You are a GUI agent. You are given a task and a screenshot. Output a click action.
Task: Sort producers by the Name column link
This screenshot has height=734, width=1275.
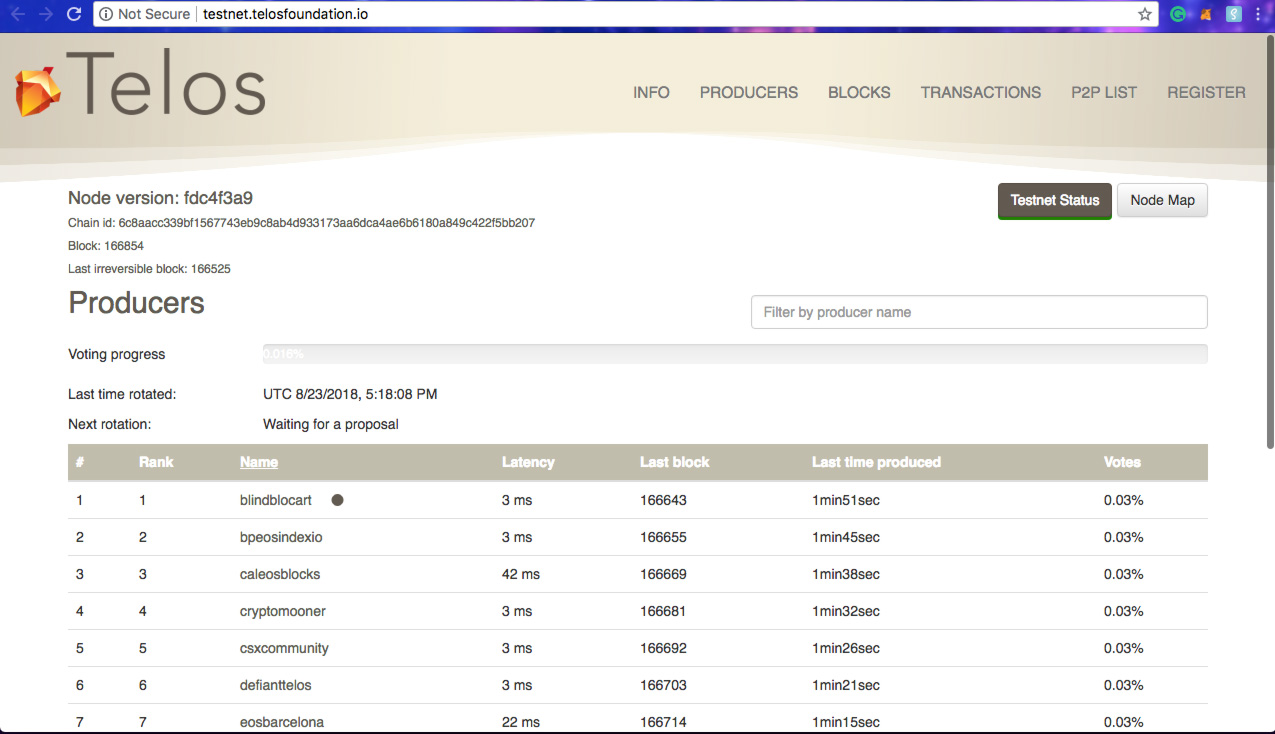coord(259,462)
